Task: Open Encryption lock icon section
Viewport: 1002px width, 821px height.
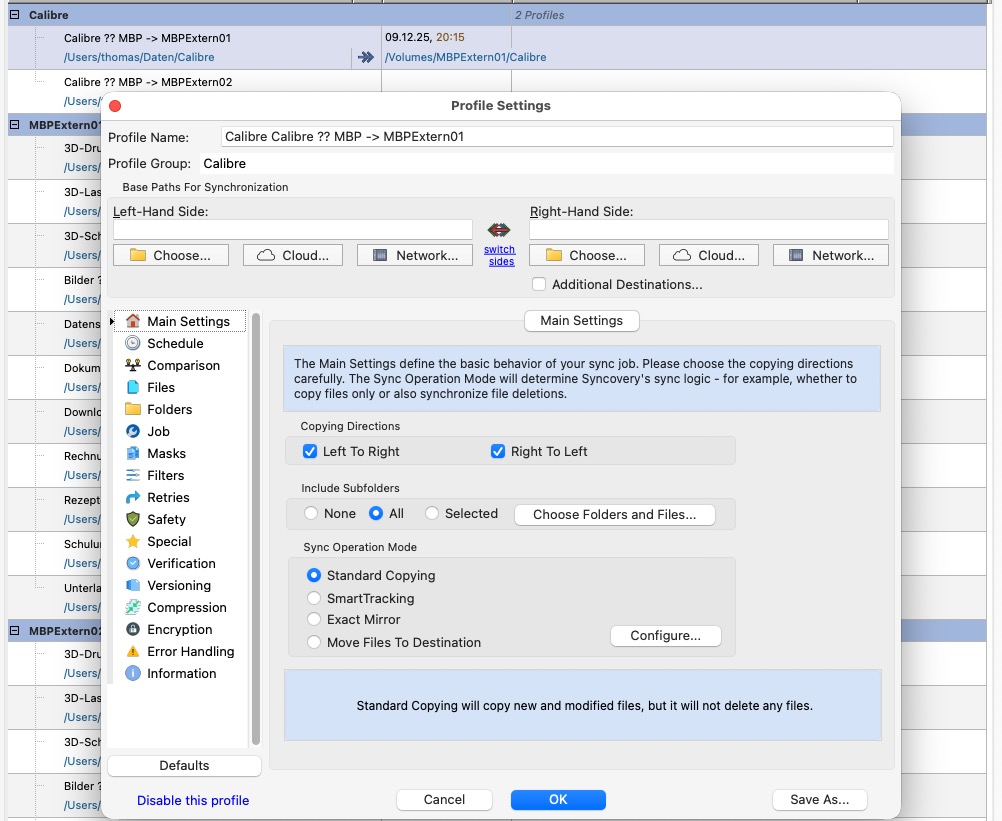Action: pos(133,629)
